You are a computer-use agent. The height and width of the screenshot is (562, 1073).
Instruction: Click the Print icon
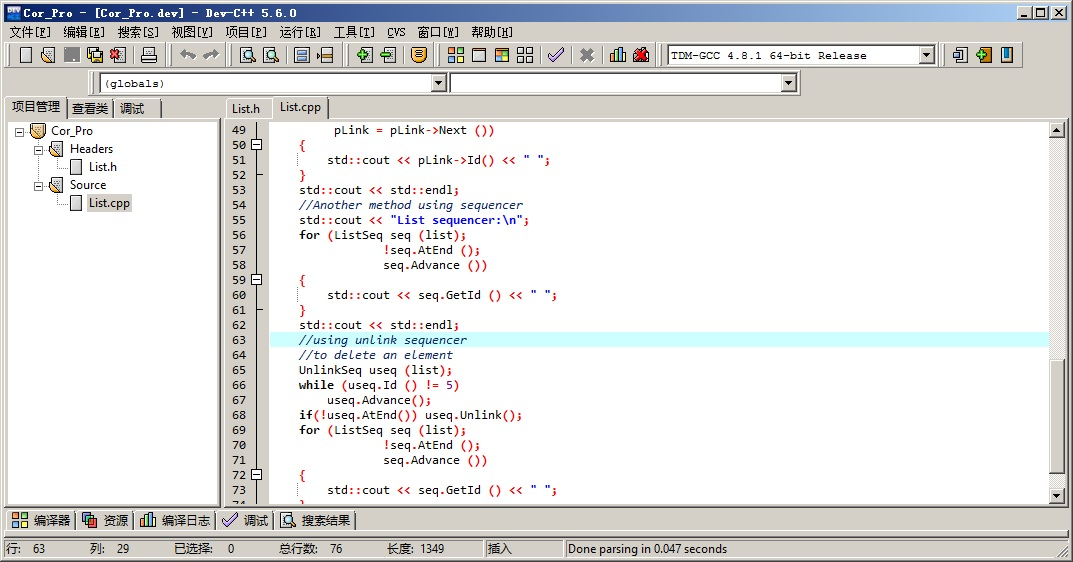click(x=148, y=55)
